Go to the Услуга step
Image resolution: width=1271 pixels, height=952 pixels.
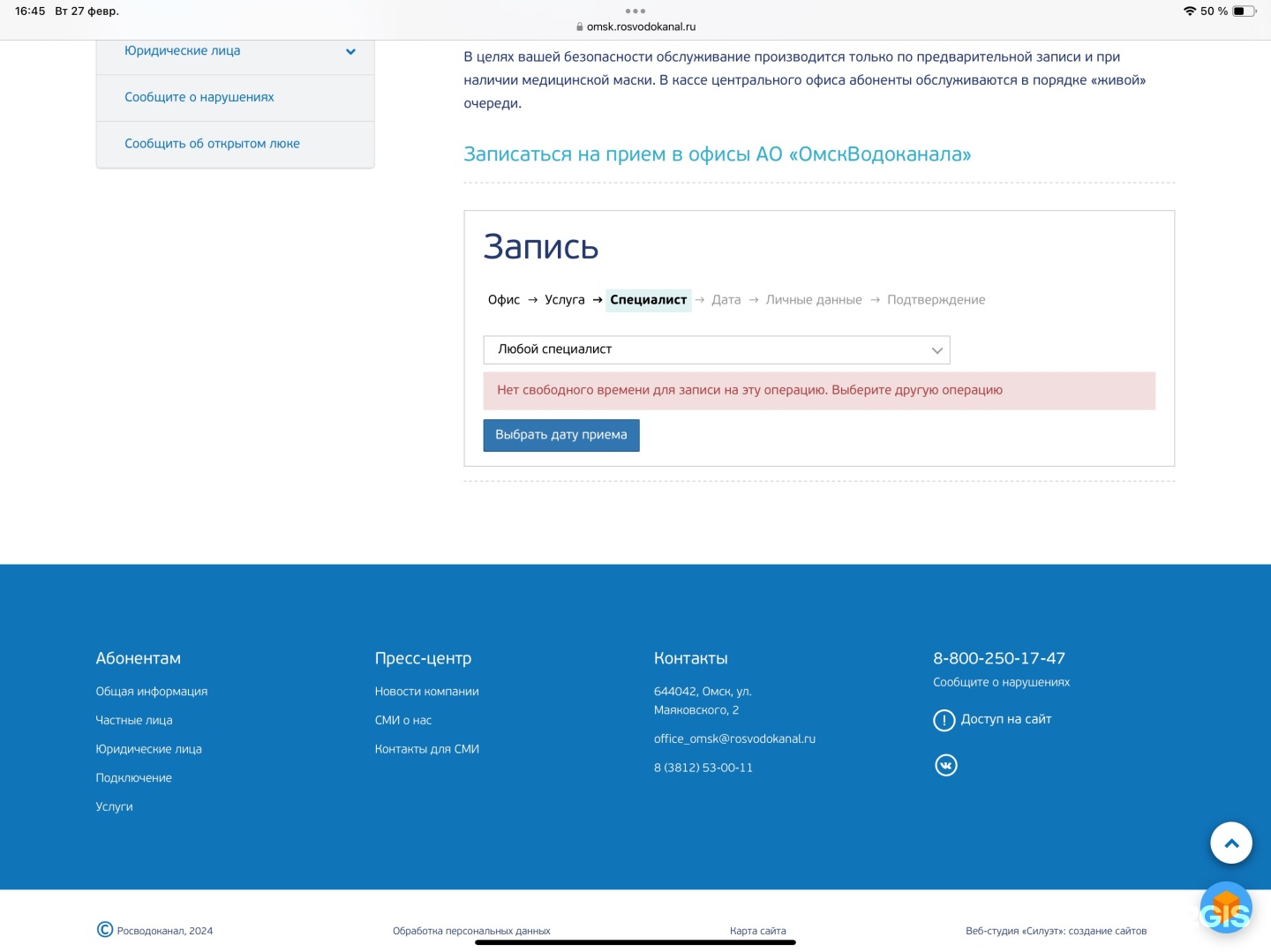(x=565, y=300)
